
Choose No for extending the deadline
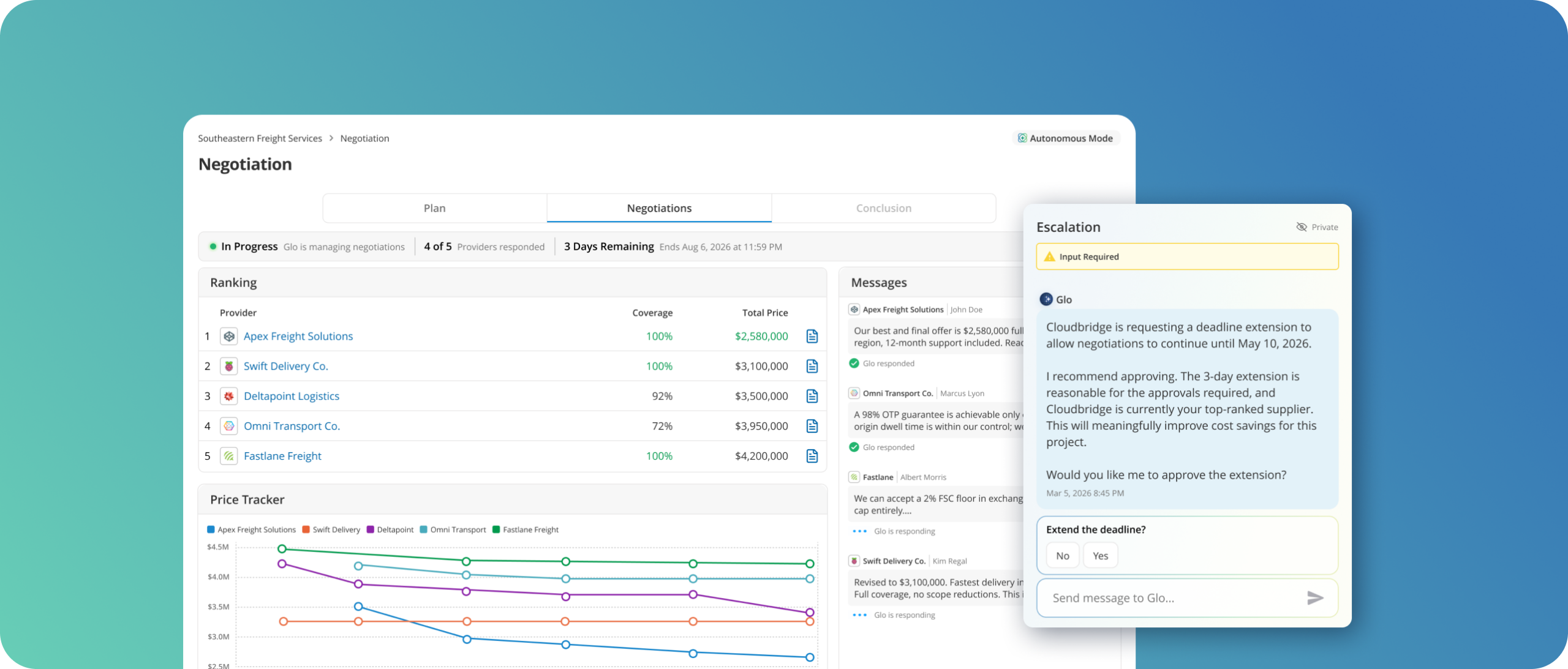click(1063, 556)
